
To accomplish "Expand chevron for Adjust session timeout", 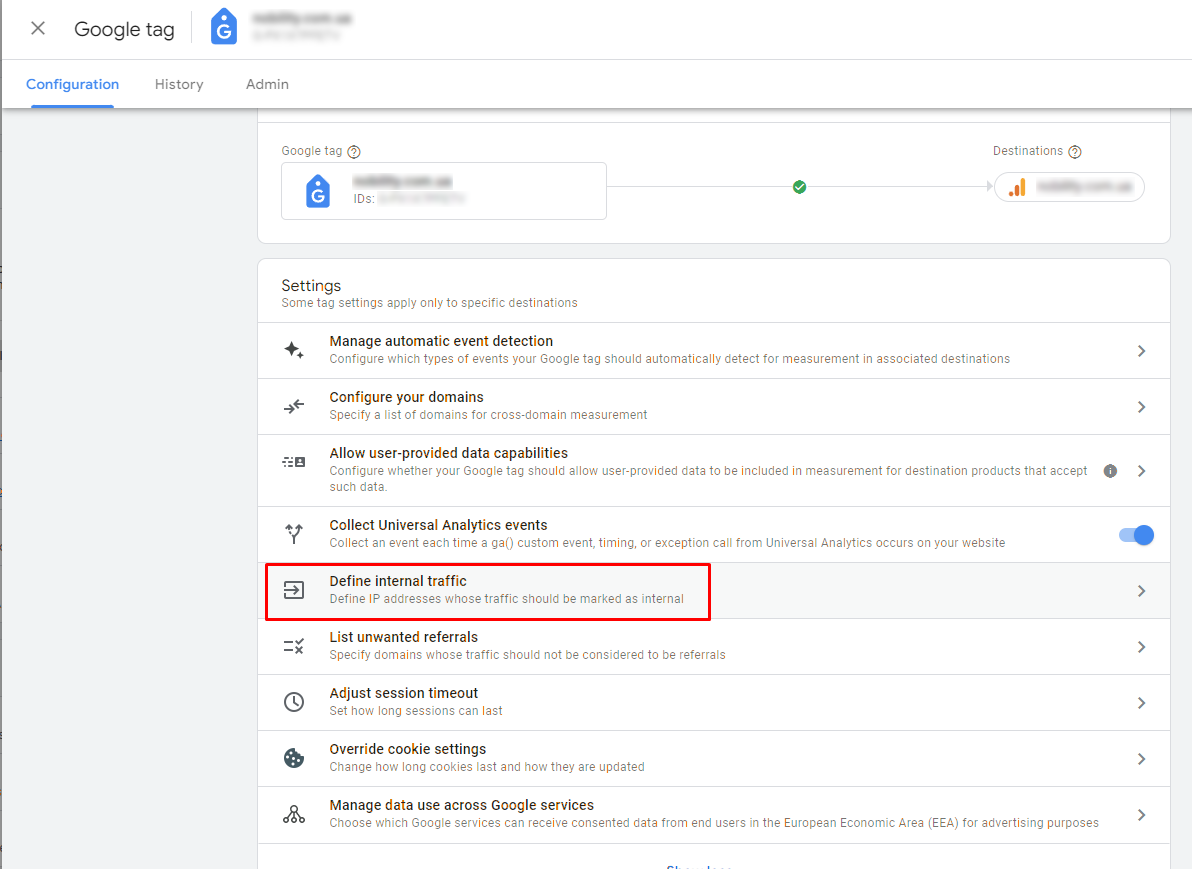I will click(1141, 703).
